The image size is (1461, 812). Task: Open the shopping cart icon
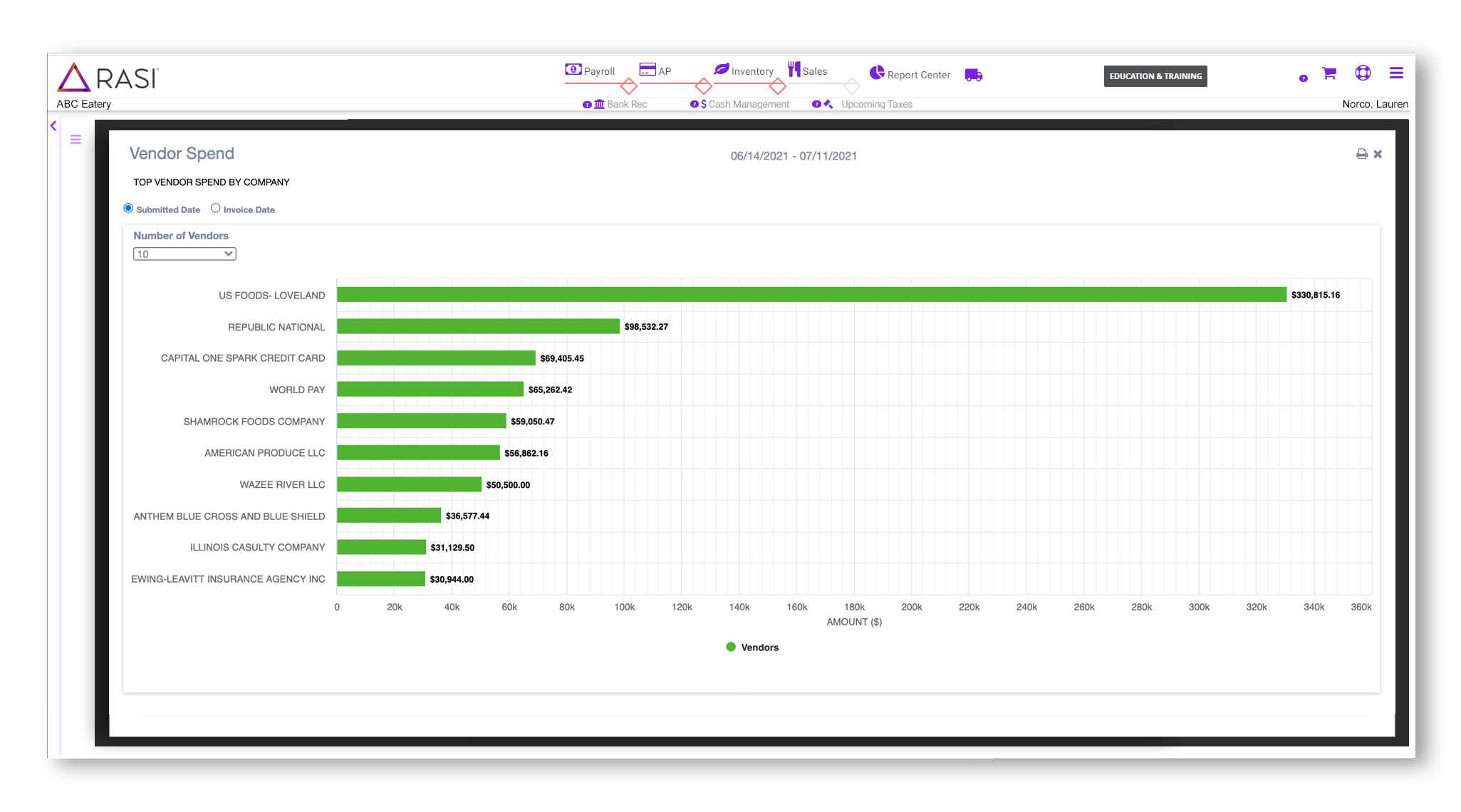tap(1329, 73)
